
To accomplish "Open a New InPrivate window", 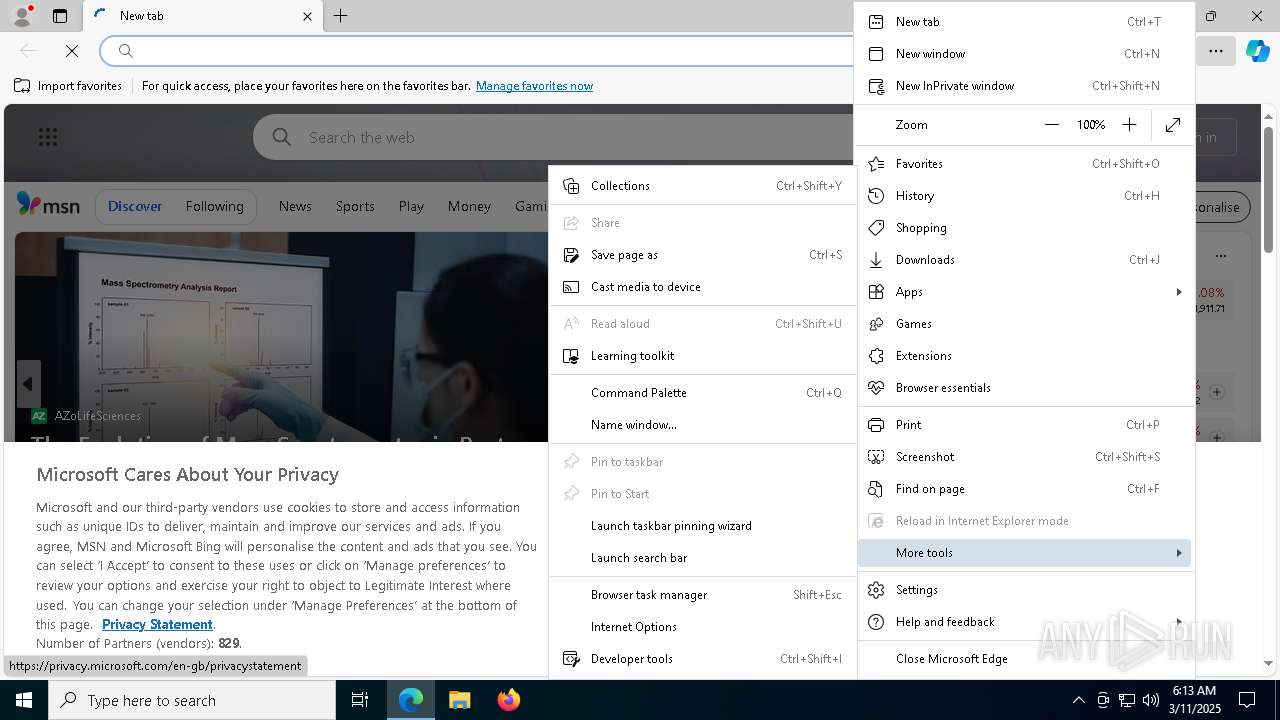I will (x=1024, y=86).
